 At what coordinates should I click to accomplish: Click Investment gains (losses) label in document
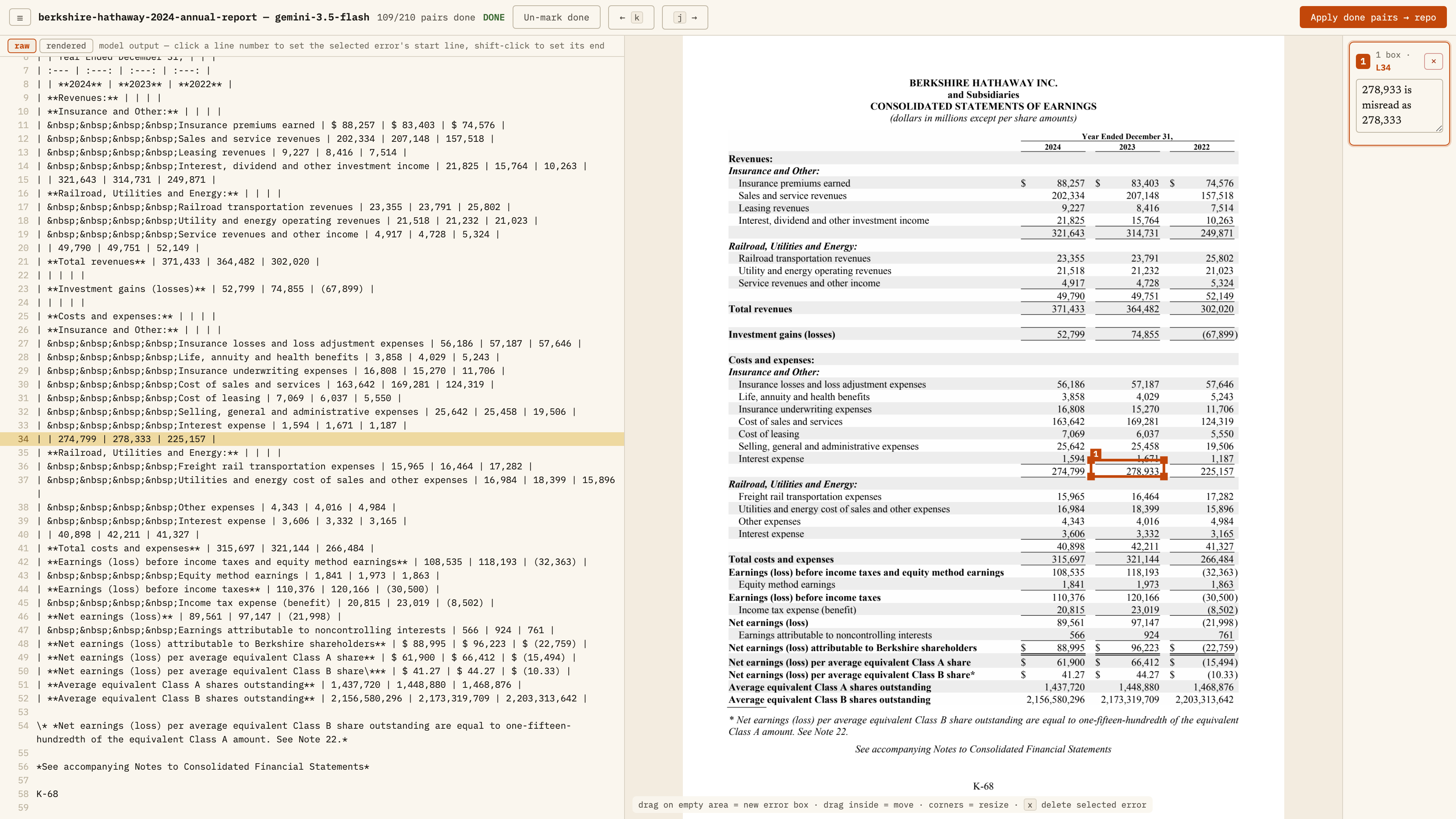point(782,334)
